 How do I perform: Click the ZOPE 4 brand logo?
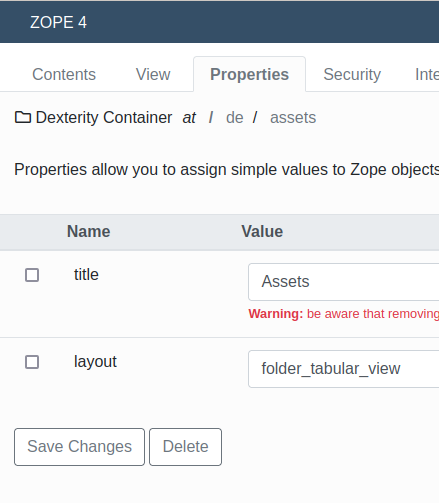click(58, 22)
